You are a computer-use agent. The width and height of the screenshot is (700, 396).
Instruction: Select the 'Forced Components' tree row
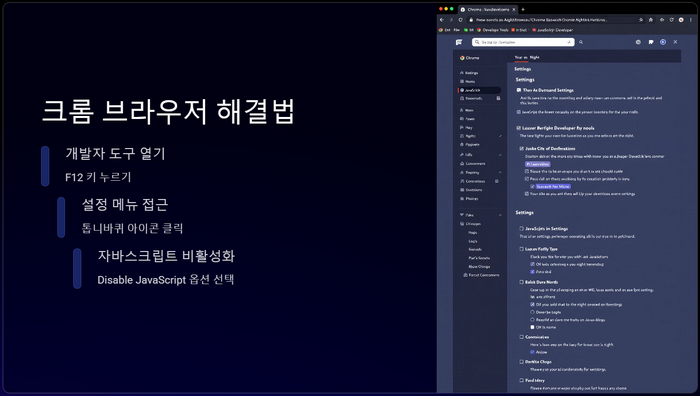pyautogui.click(x=481, y=275)
